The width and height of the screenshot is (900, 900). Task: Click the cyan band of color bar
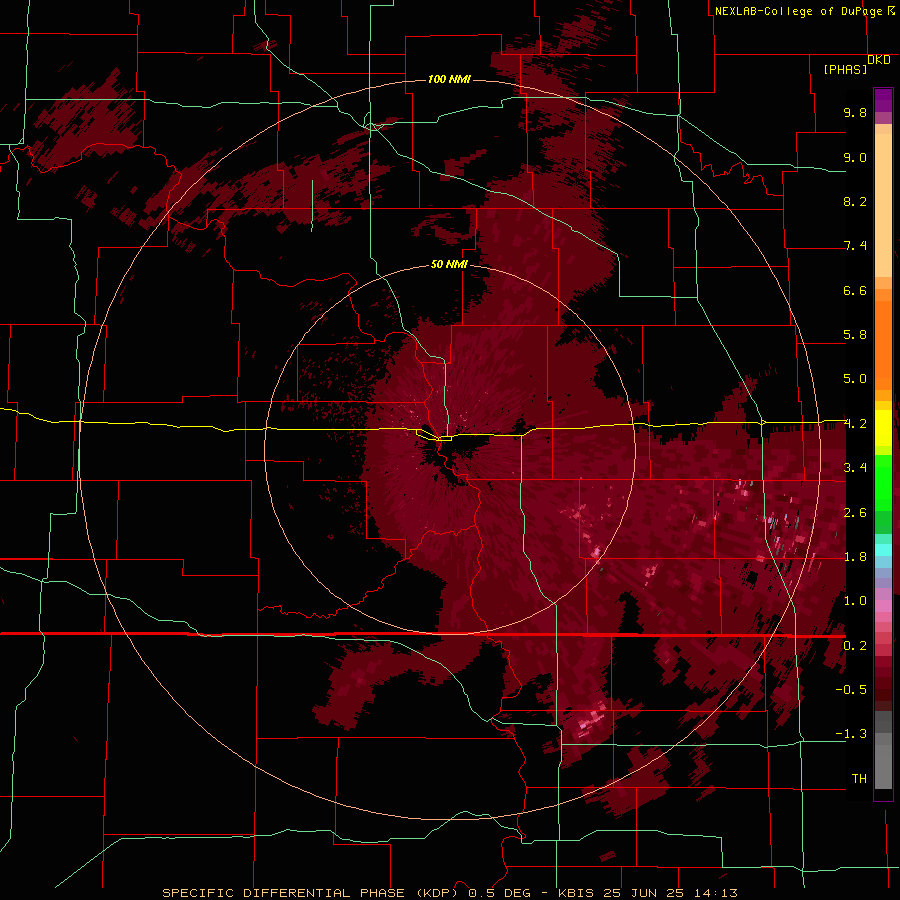coord(883,550)
